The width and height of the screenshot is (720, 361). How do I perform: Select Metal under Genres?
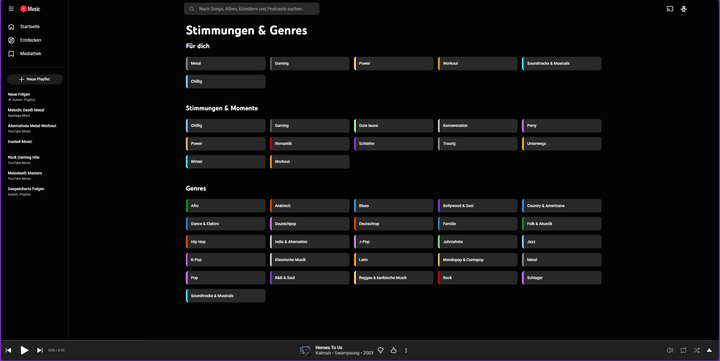pyautogui.click(x=562, y=260)
